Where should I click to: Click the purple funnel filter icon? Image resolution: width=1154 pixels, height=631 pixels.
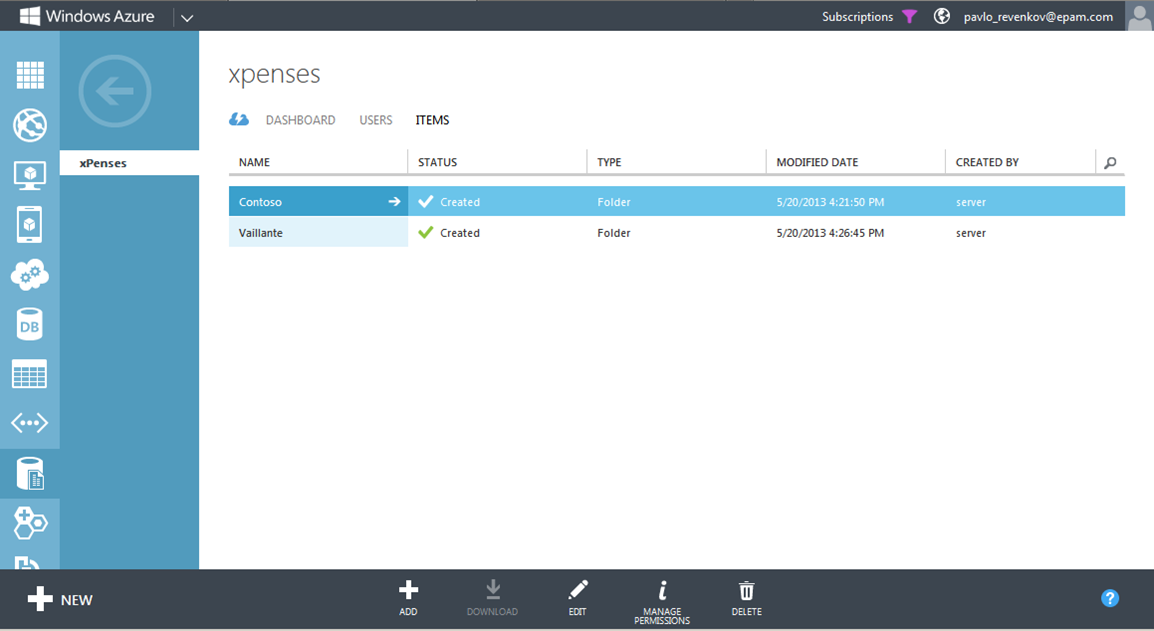[910, 17]
